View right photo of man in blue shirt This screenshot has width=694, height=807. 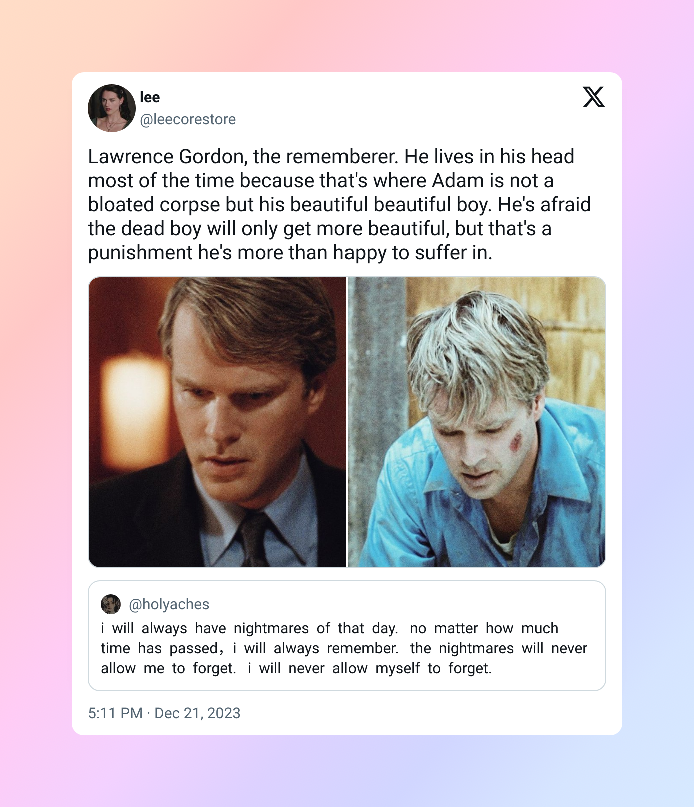(x=477, y=422)
